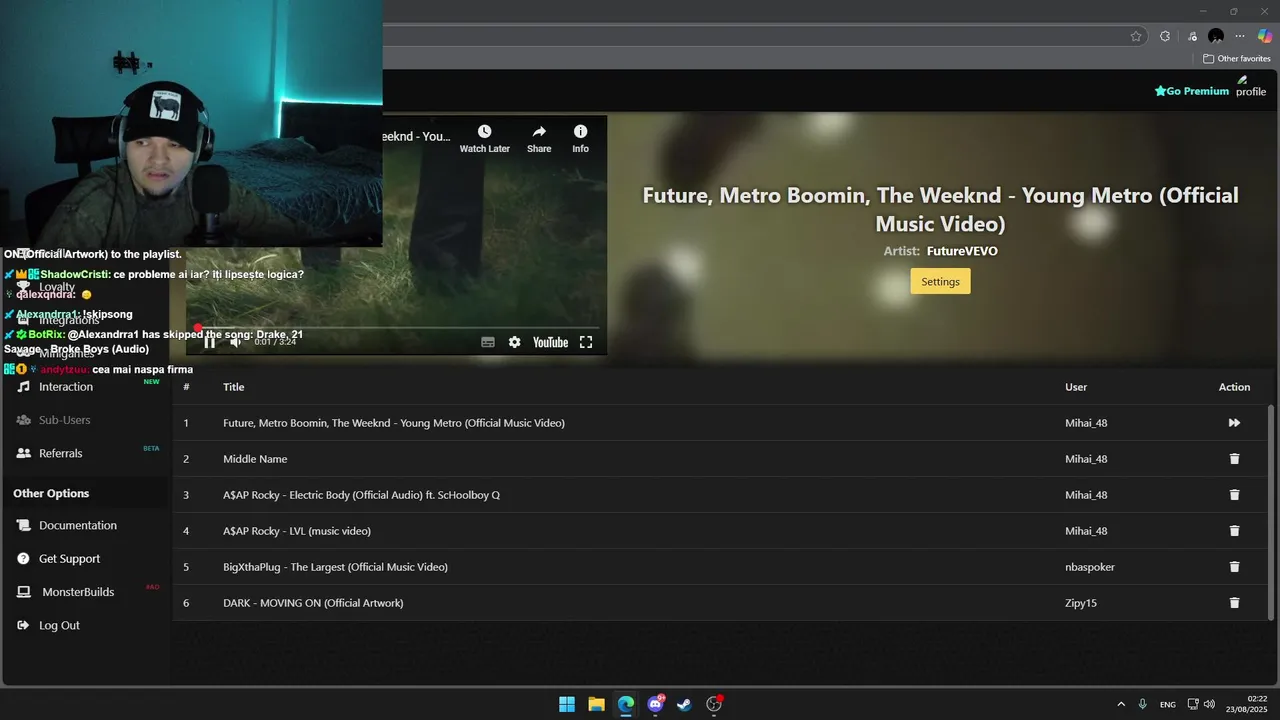This screenshot has height=720, width=1280.
Task: Skip the currently playing Young Metro song
Action: point(1234,423)
